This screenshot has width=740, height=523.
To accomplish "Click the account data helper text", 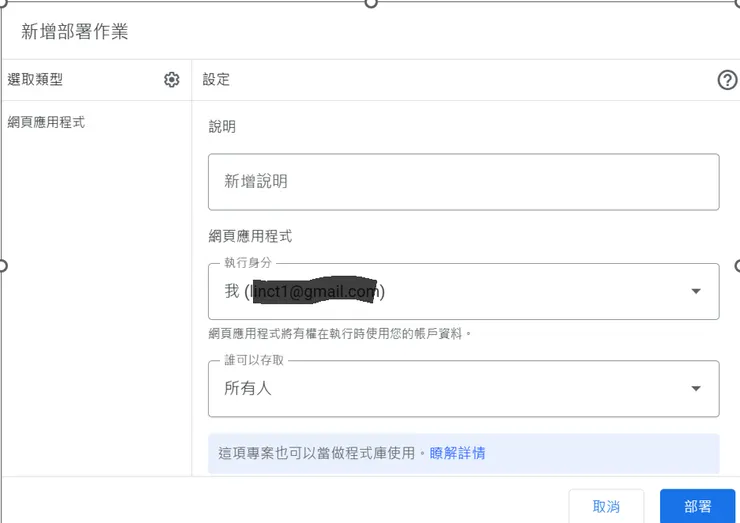I will (x=339, y=333).
